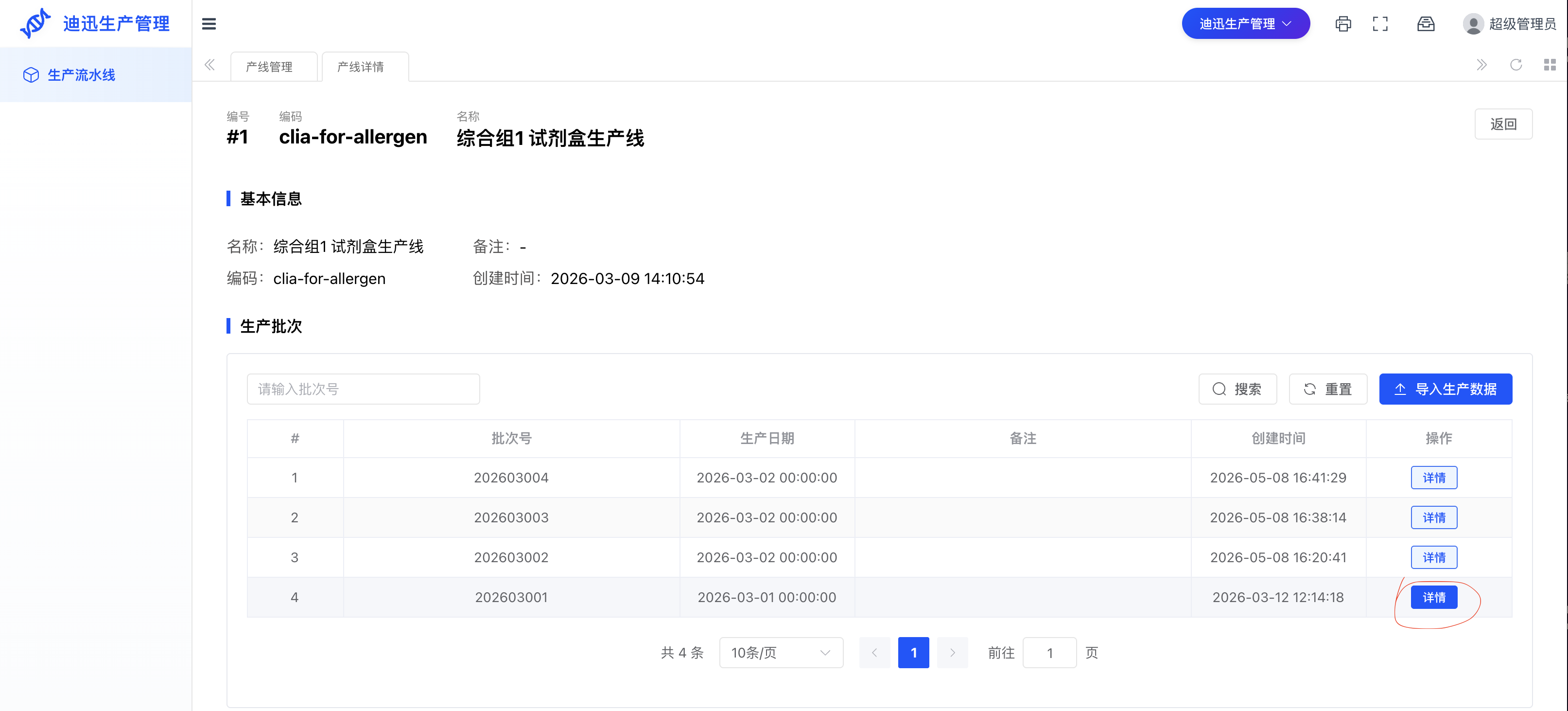Go to the next page with the arrow
Viewport: 1568px width, 711px height.
[x=953, y=653]
